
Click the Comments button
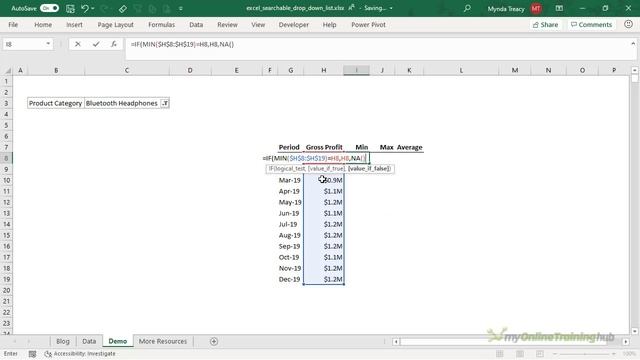coord(591,24)
